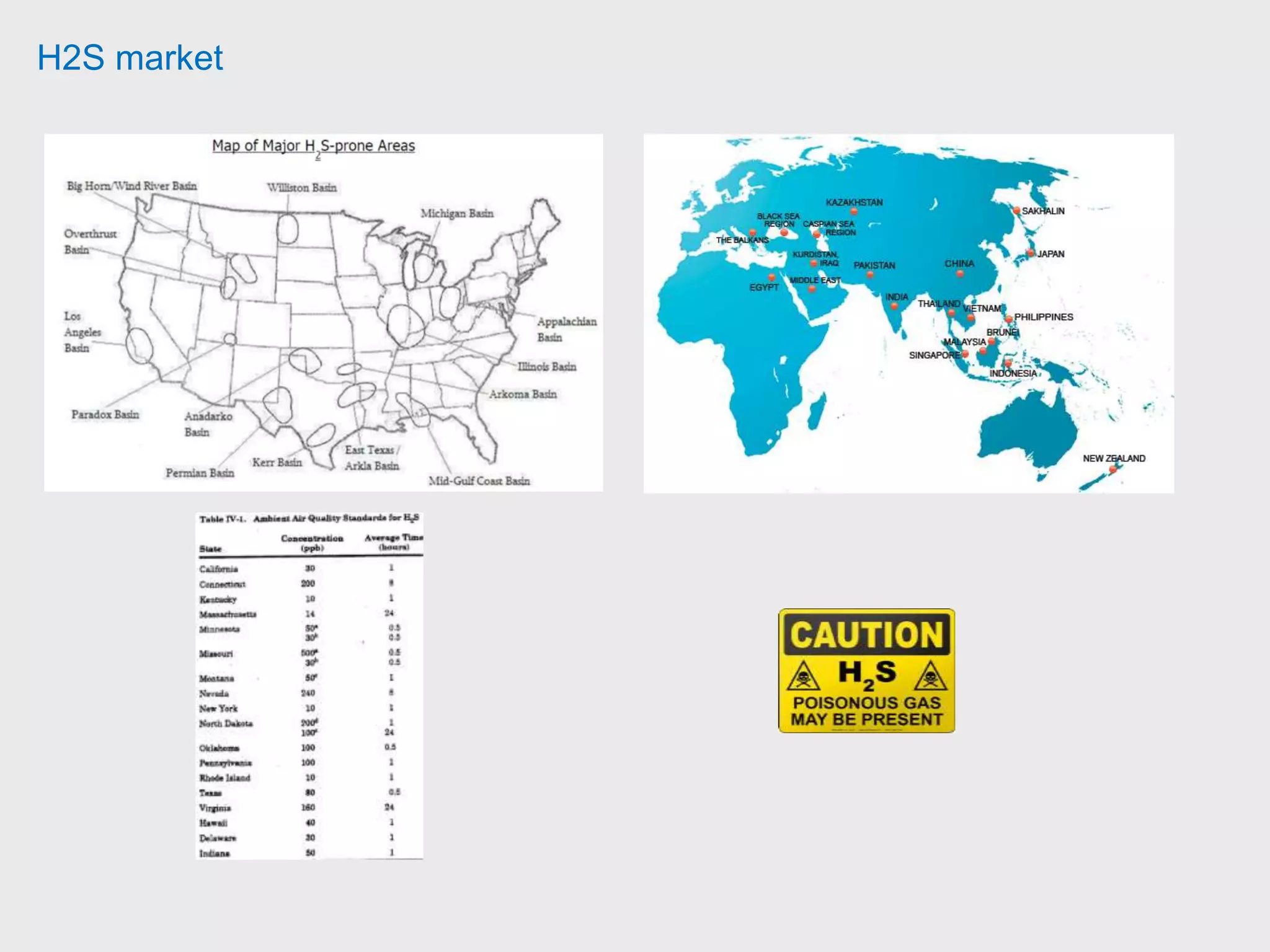Click the left skull warning triangle icon

[x=803, y=677]
